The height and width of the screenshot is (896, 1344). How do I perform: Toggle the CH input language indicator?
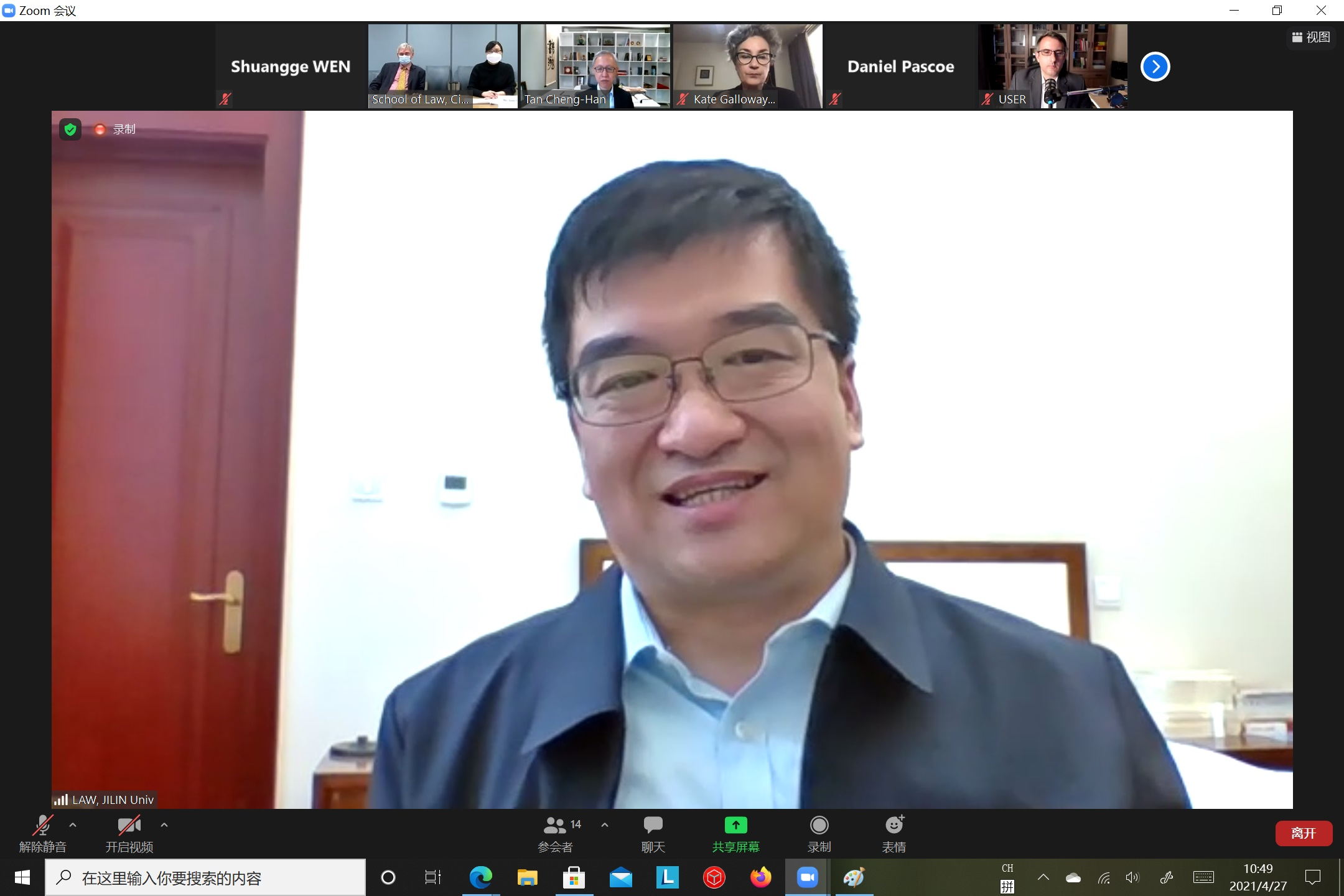pyautogui.click(x=1007, y=869)
